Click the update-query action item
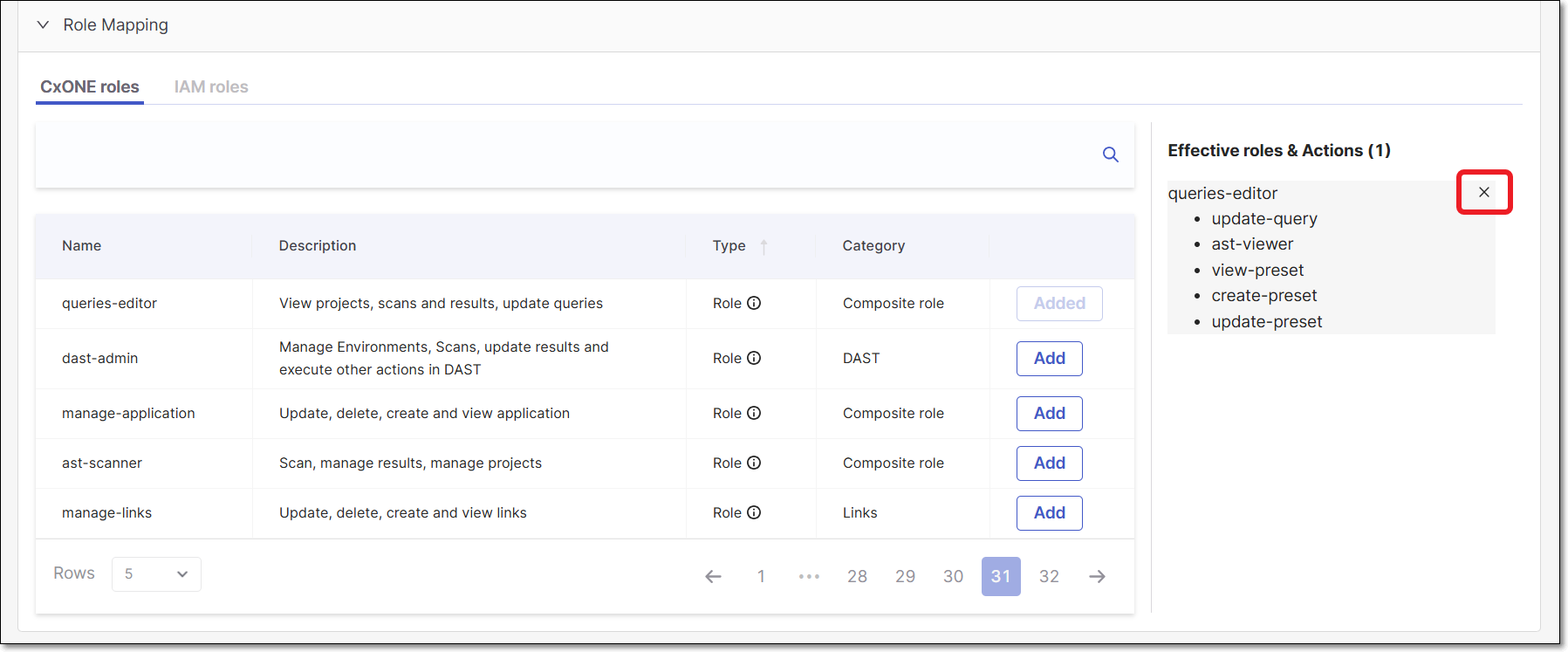Screen dimensions: 1568x652 point(1264,219)
